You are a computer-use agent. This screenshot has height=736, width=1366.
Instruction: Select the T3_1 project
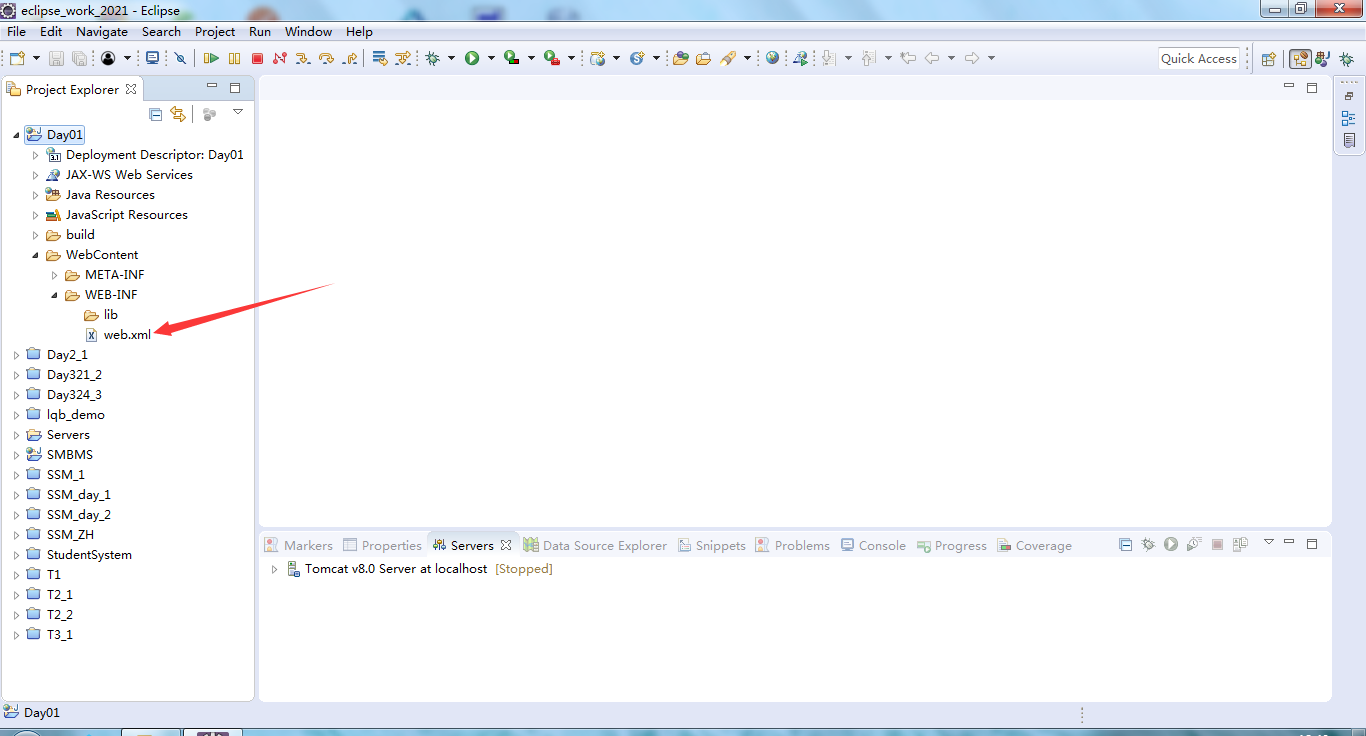(59, 635)
